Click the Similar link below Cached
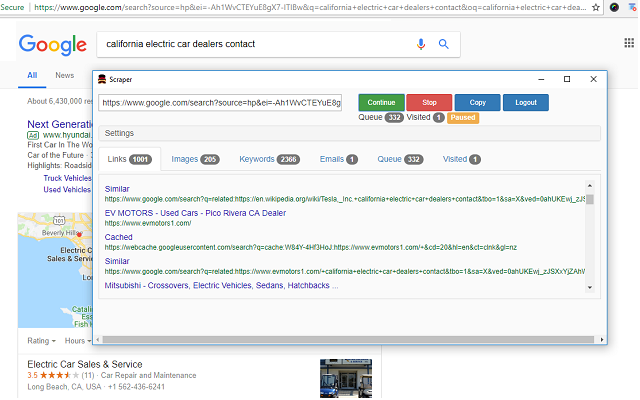Screen dimensions: 640x400 pyautogui.click(x=117, y=261)
